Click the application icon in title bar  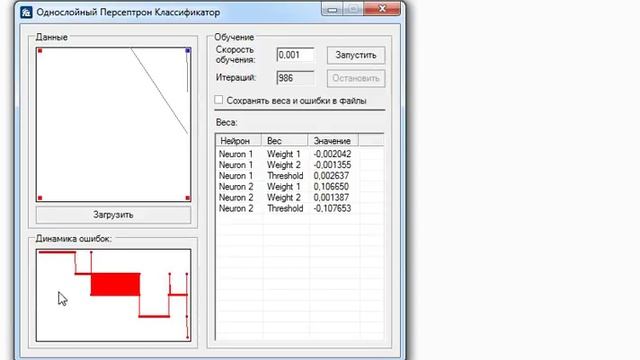coord(26,12)
